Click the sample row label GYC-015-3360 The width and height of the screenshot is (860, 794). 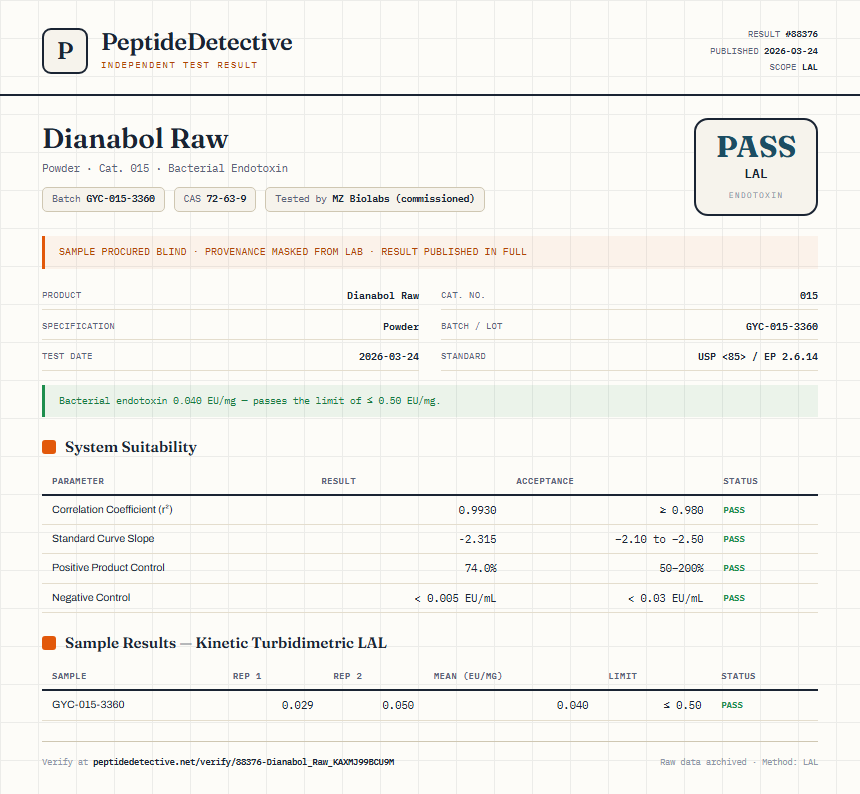[x=88, y=704]
